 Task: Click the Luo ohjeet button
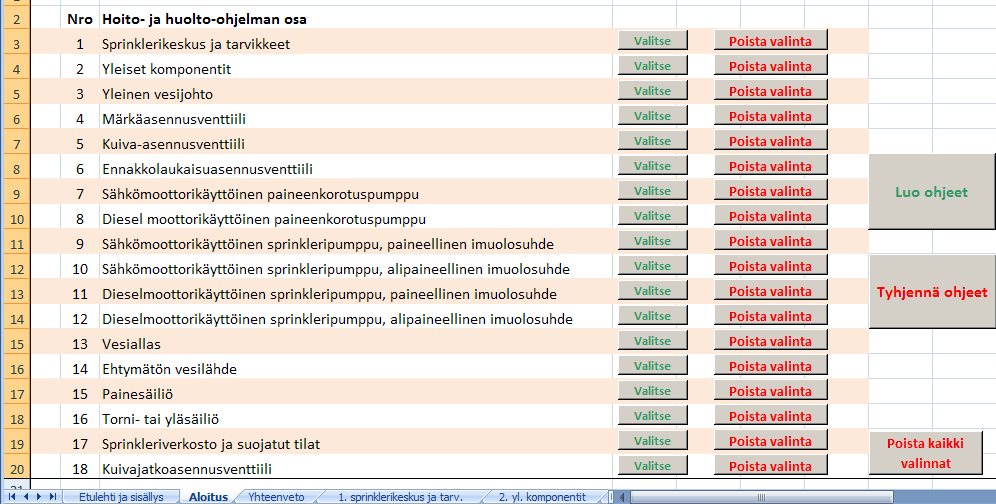(931, 192)
